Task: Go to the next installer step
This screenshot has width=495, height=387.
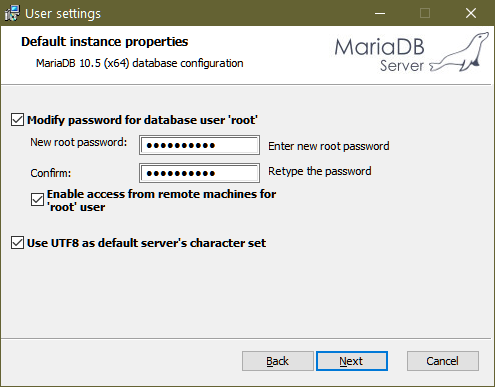Action: click(x=352, y=361)
